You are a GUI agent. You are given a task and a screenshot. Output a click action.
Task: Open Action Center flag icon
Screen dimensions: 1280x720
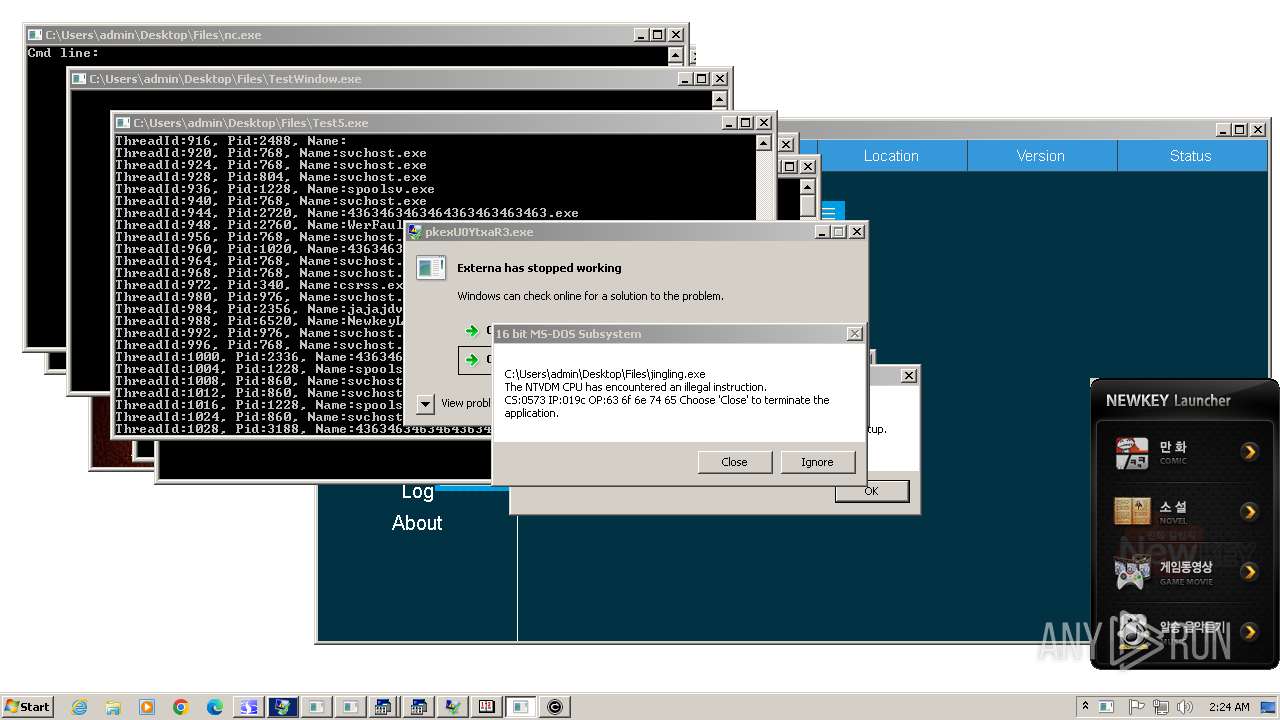click(1136, 706)
